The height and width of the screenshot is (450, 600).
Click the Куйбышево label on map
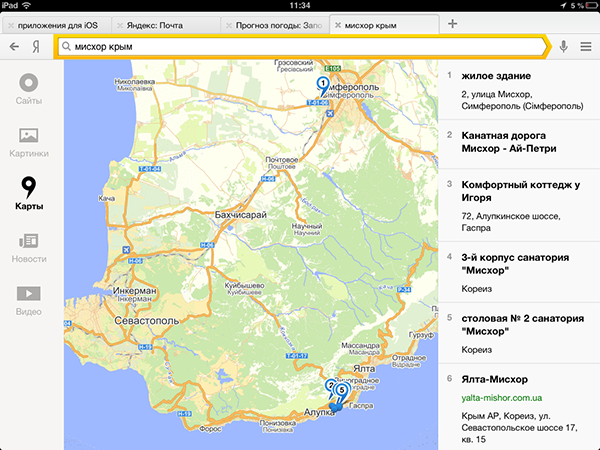[244, 286]
